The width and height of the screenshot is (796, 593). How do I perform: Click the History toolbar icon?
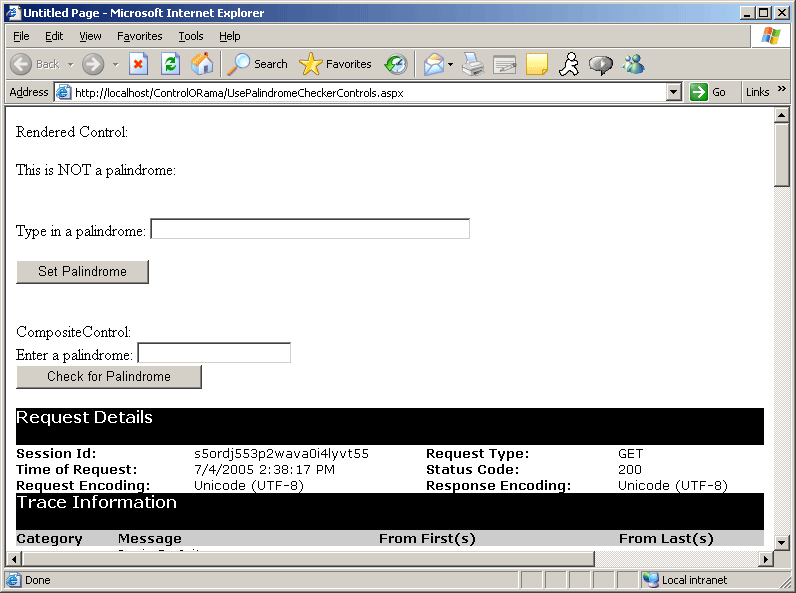pos(396,64)
